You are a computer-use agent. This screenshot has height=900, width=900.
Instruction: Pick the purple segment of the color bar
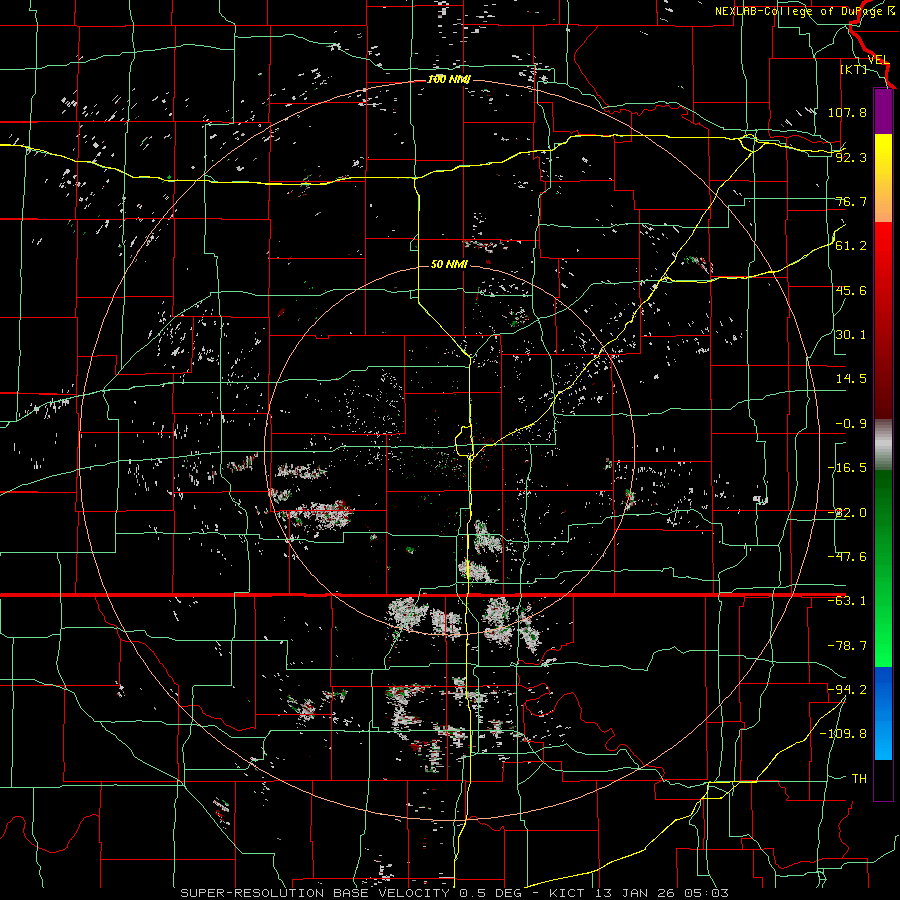tap(883, 112)
